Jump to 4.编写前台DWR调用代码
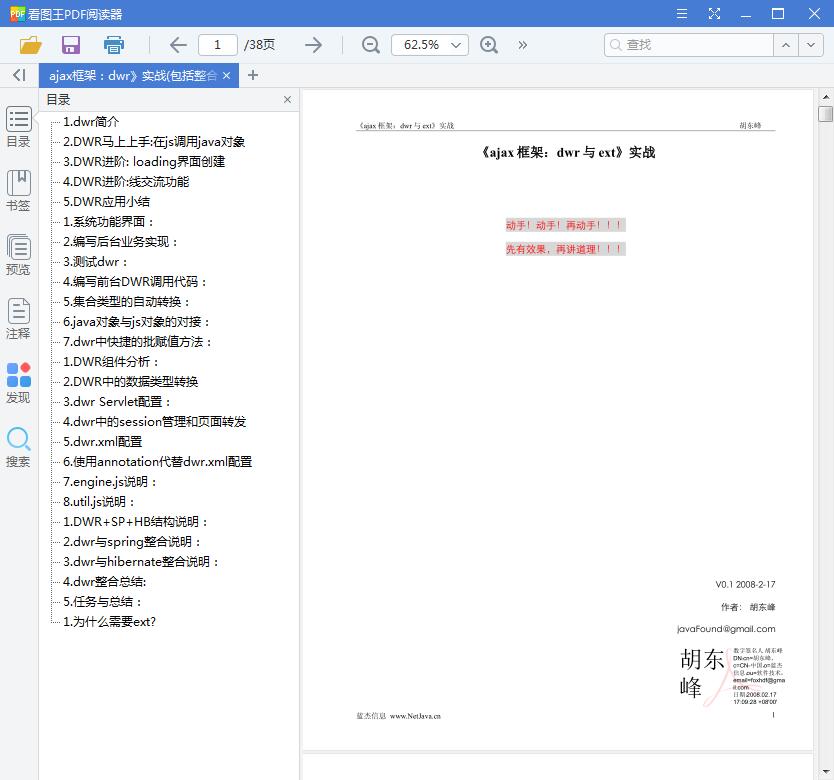This screenshot has width=834, height=780. click(x=135, y=282)
